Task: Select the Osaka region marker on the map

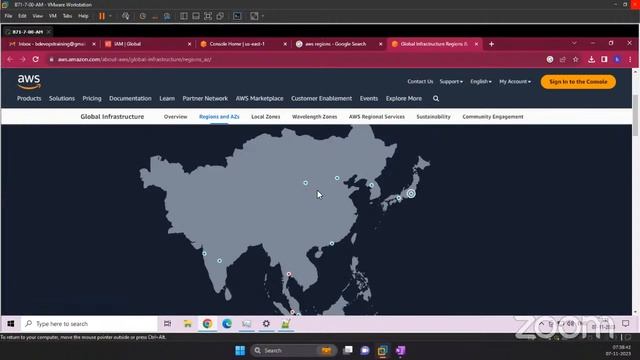Action: click(x=399, y=198)
